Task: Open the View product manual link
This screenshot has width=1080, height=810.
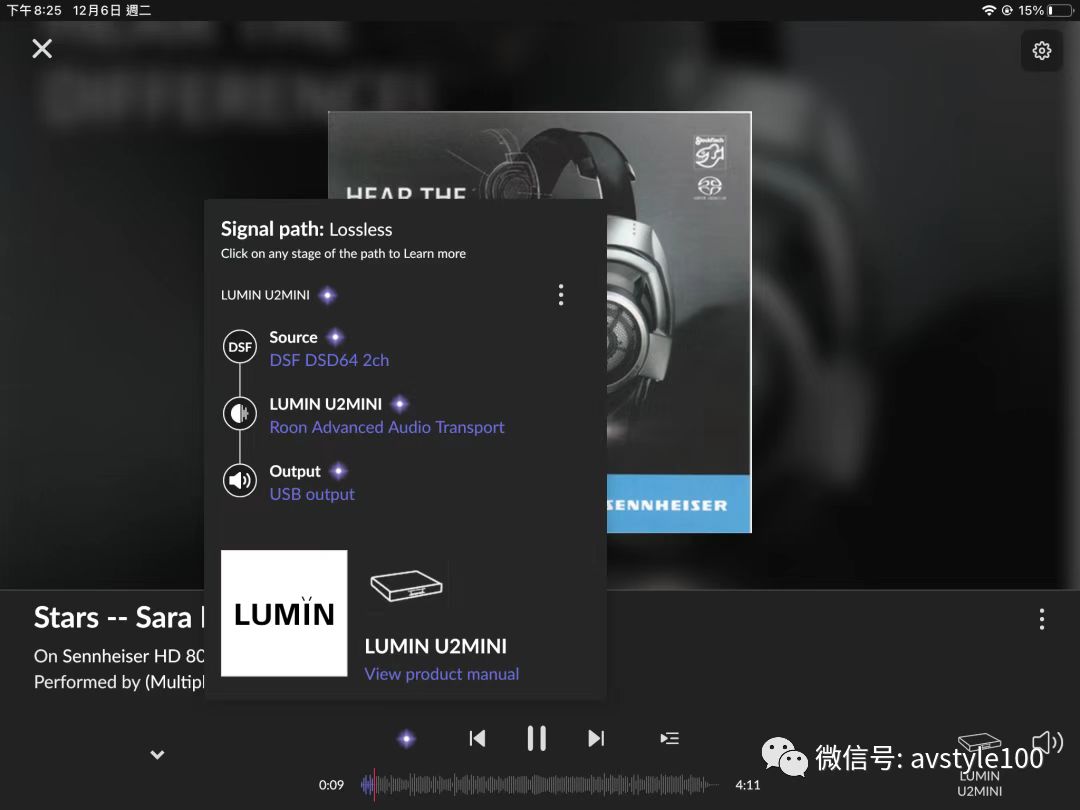Action: [441, 674]
